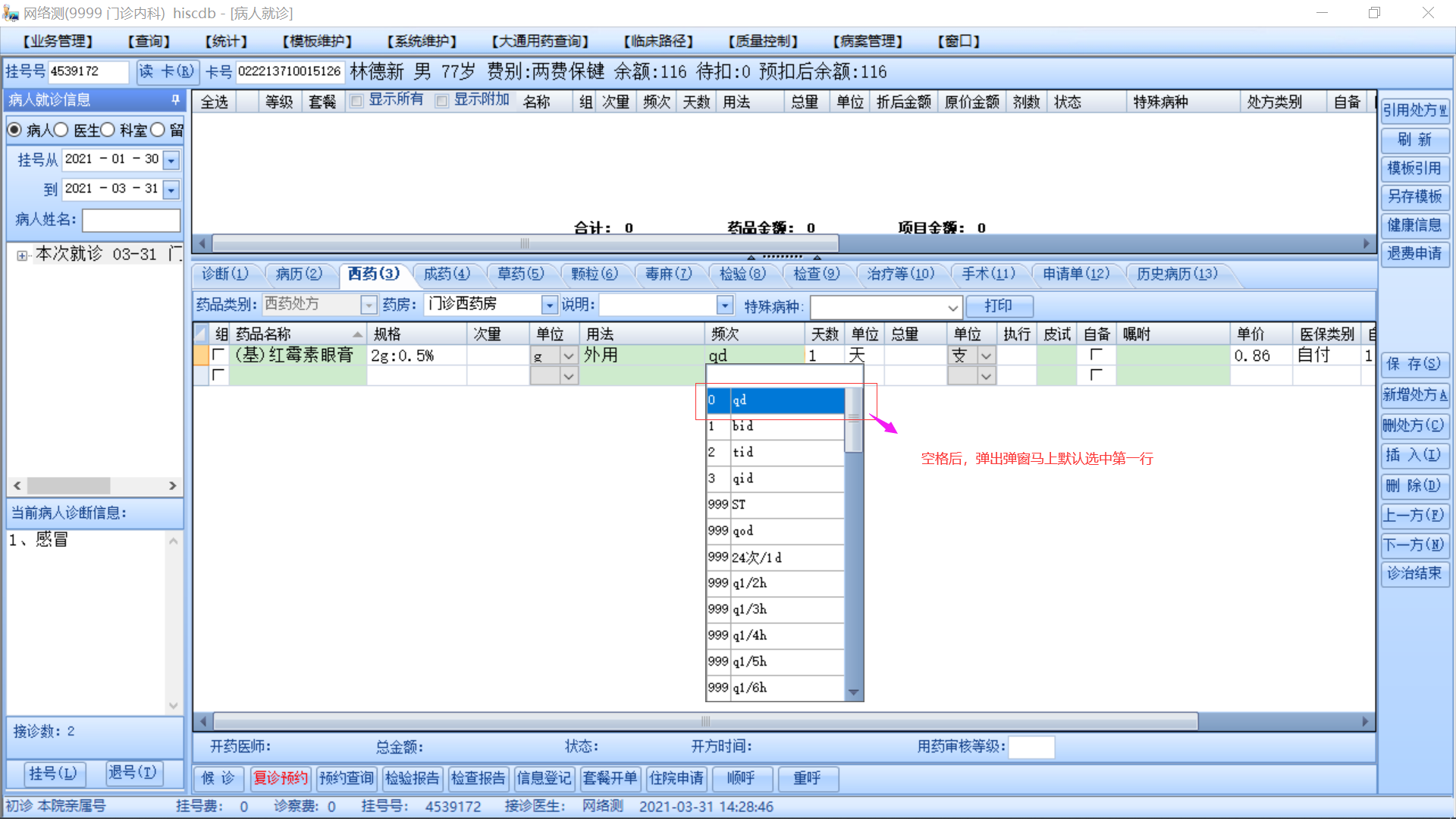Enable the 显示所有 checkbox
1456x819 pixels.
[x=356, y=101]
